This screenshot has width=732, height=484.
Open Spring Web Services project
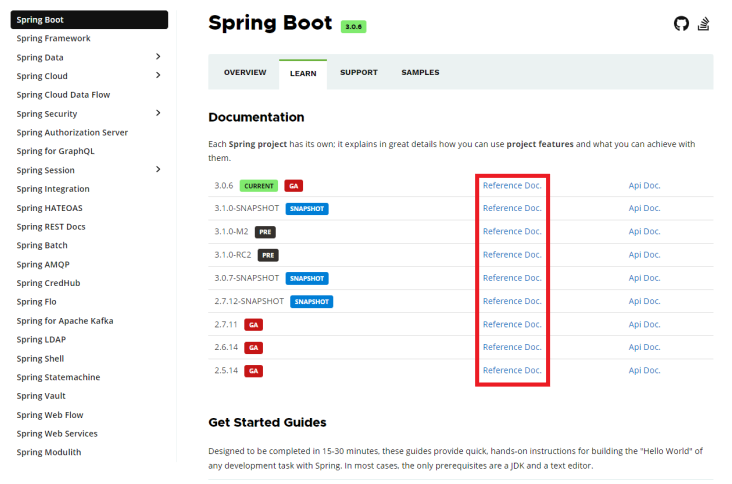point(57,434)
